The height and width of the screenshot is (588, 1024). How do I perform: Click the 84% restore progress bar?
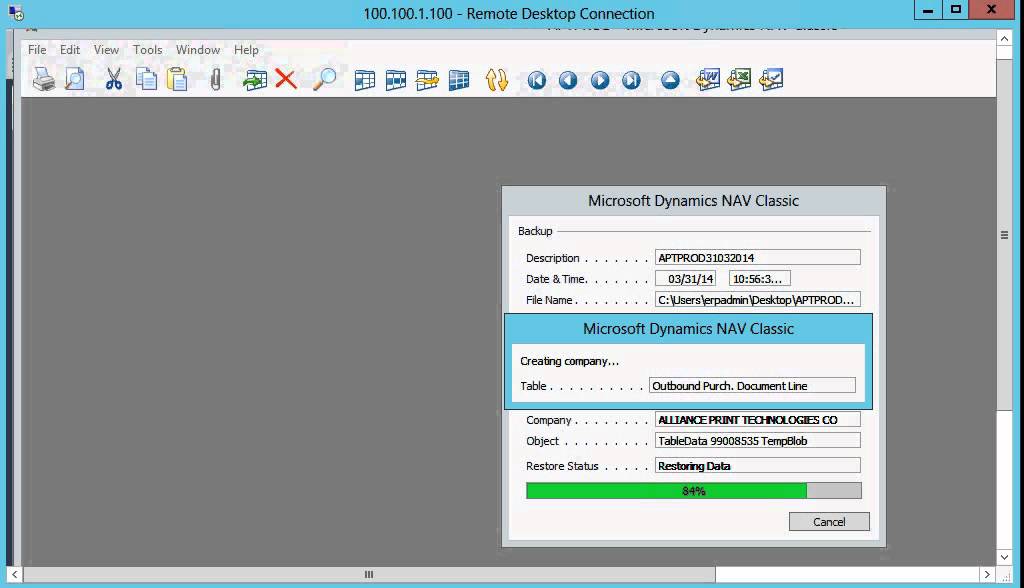694,491
